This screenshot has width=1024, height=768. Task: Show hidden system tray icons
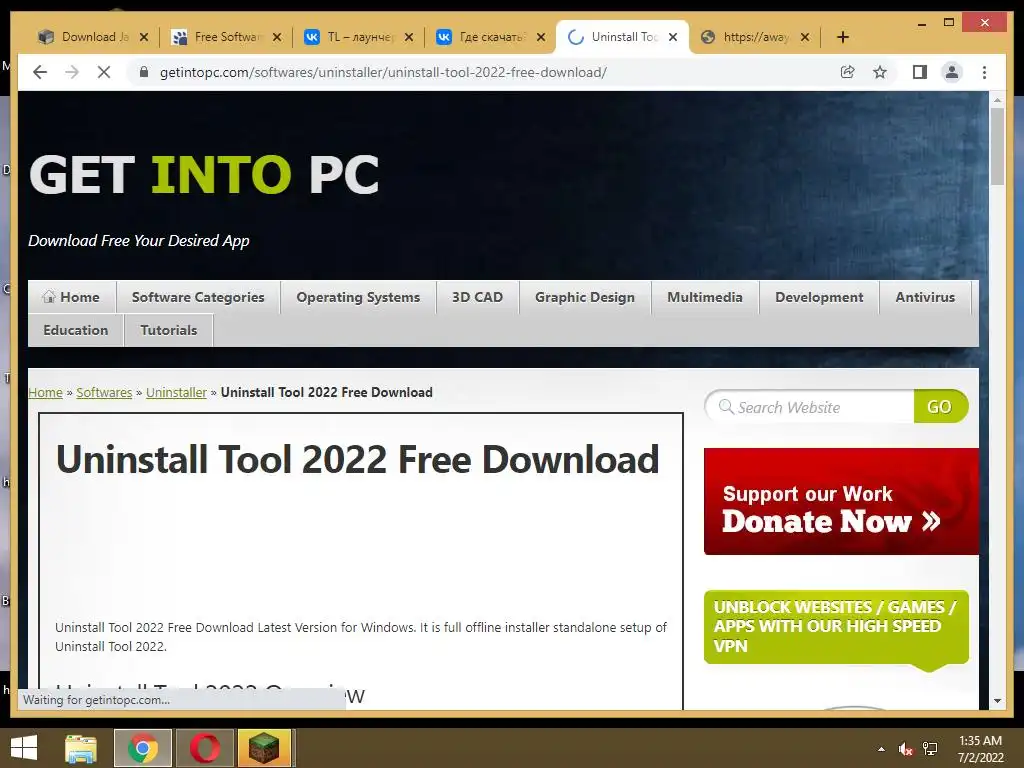click(881, 749)
